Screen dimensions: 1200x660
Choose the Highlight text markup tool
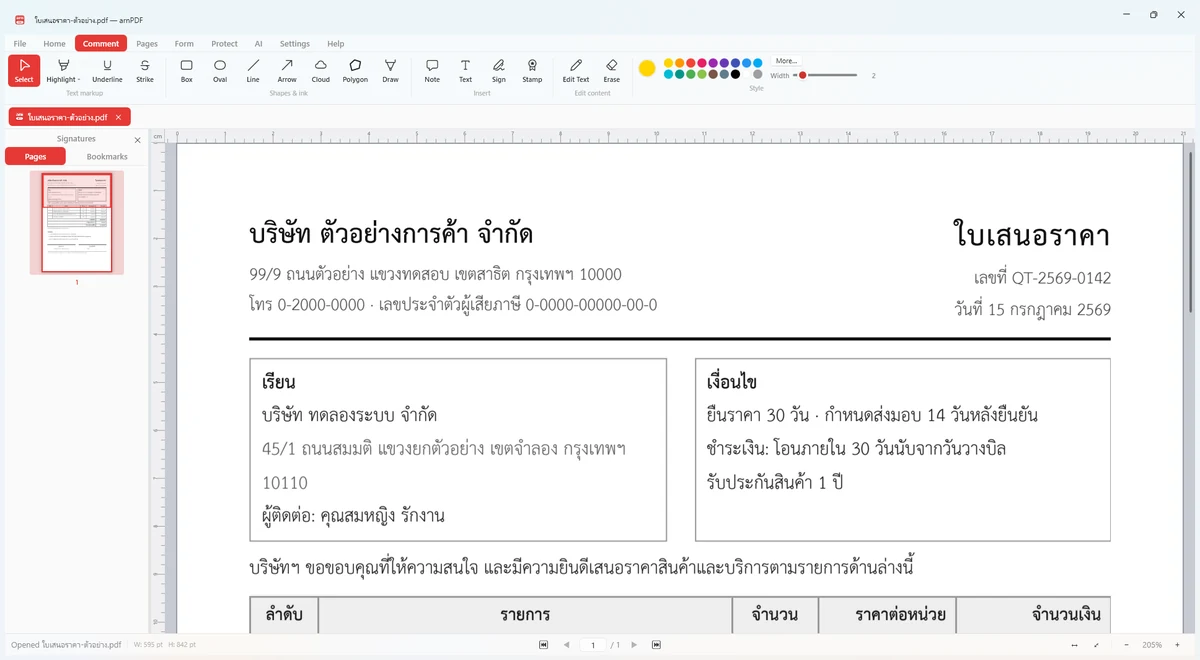click(61, 70)
